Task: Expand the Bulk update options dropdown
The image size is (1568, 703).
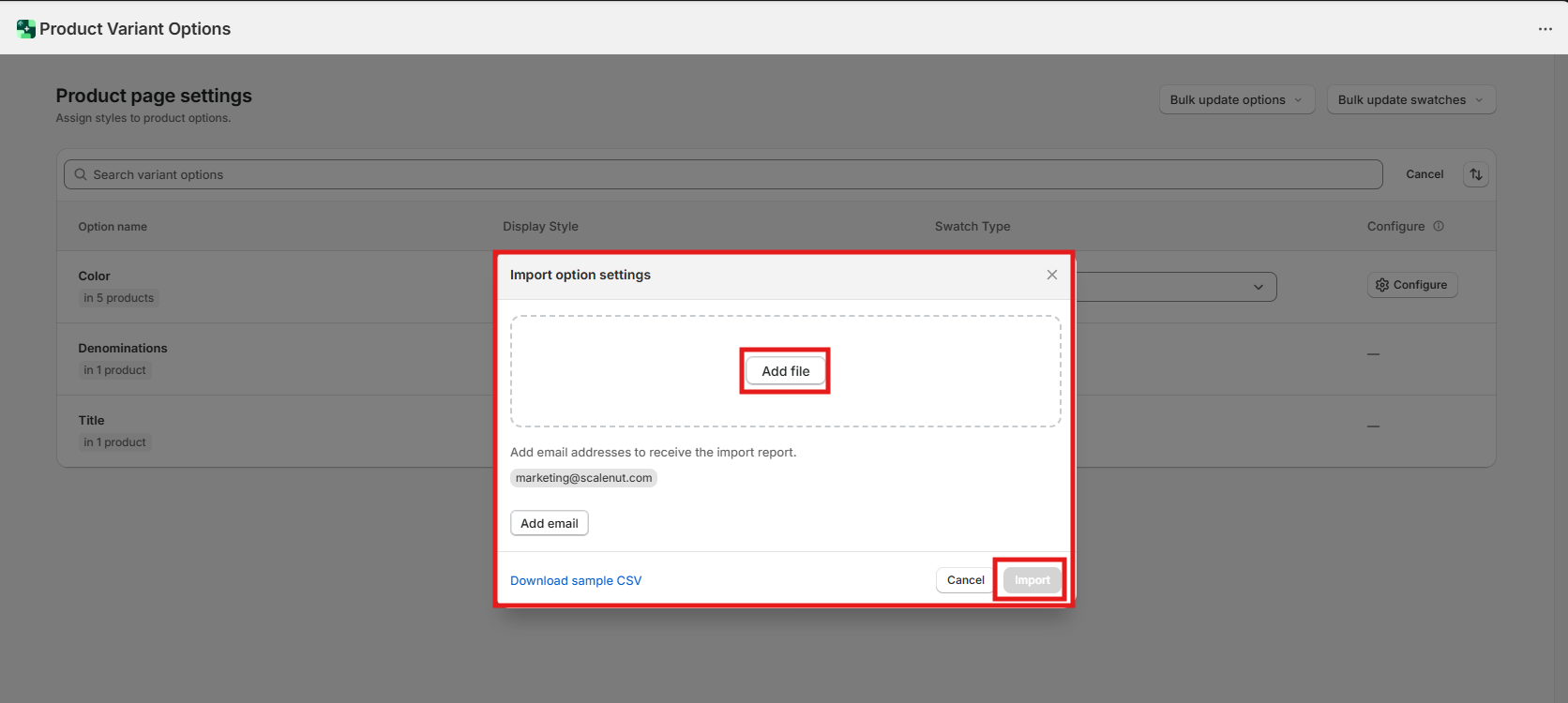Action: pyautogui.click(x=1236, y=100)
